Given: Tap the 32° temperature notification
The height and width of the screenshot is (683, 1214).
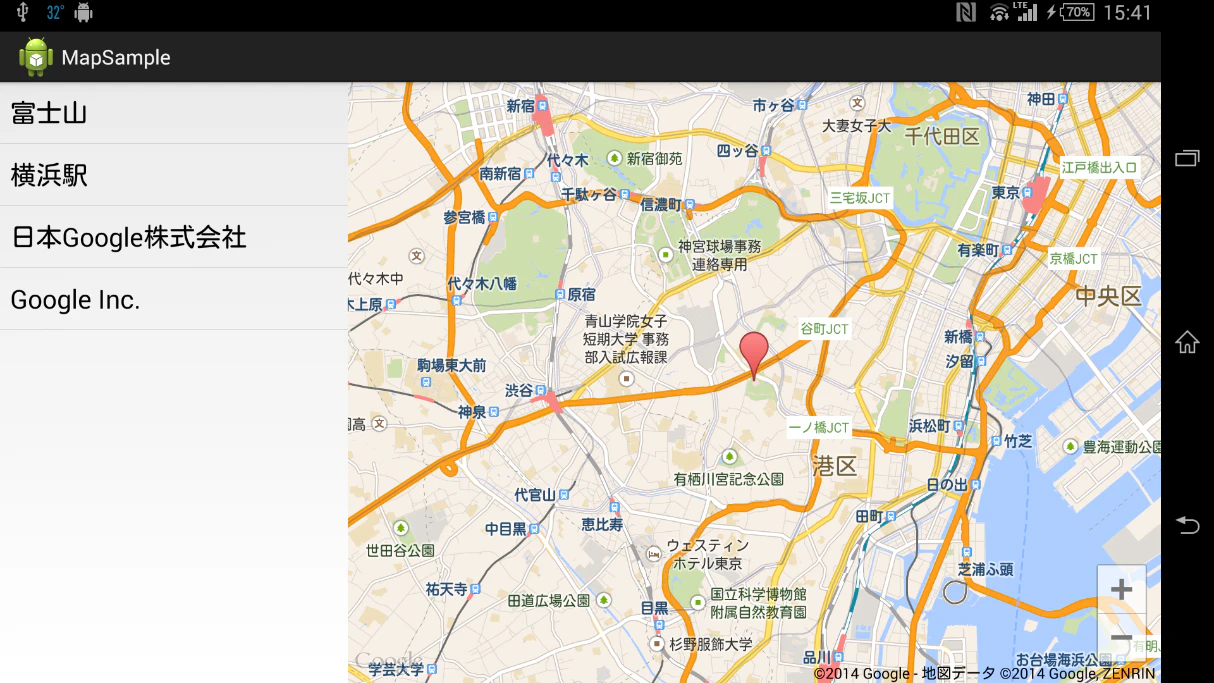Looking at the screenshot, I should click(55, 13).
